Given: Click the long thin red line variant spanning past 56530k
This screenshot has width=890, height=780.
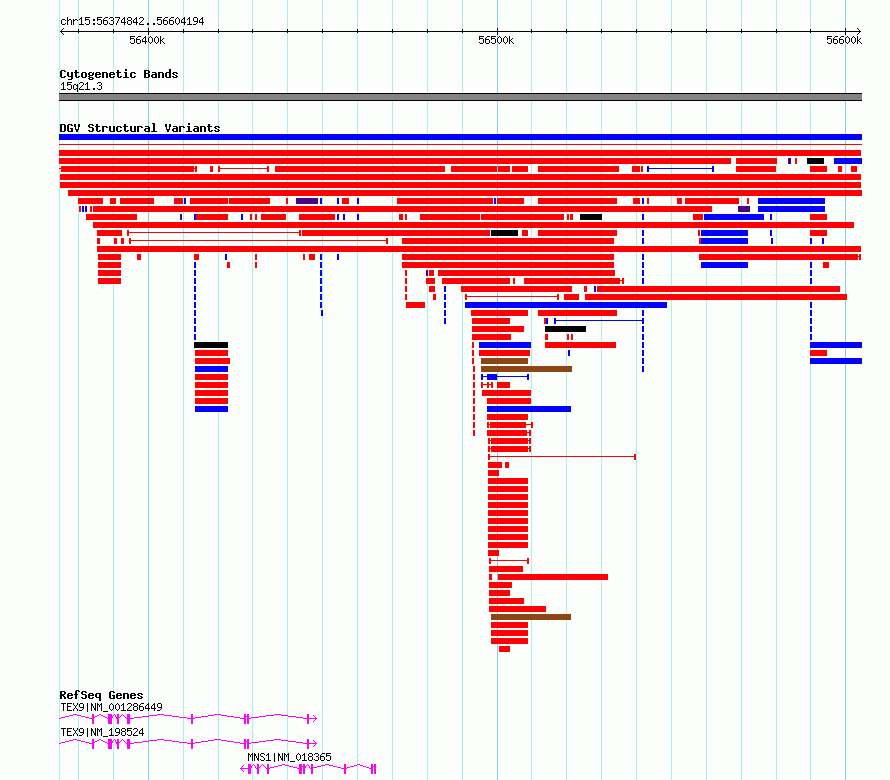Looking at the screenshot, I should click(562, 456).
